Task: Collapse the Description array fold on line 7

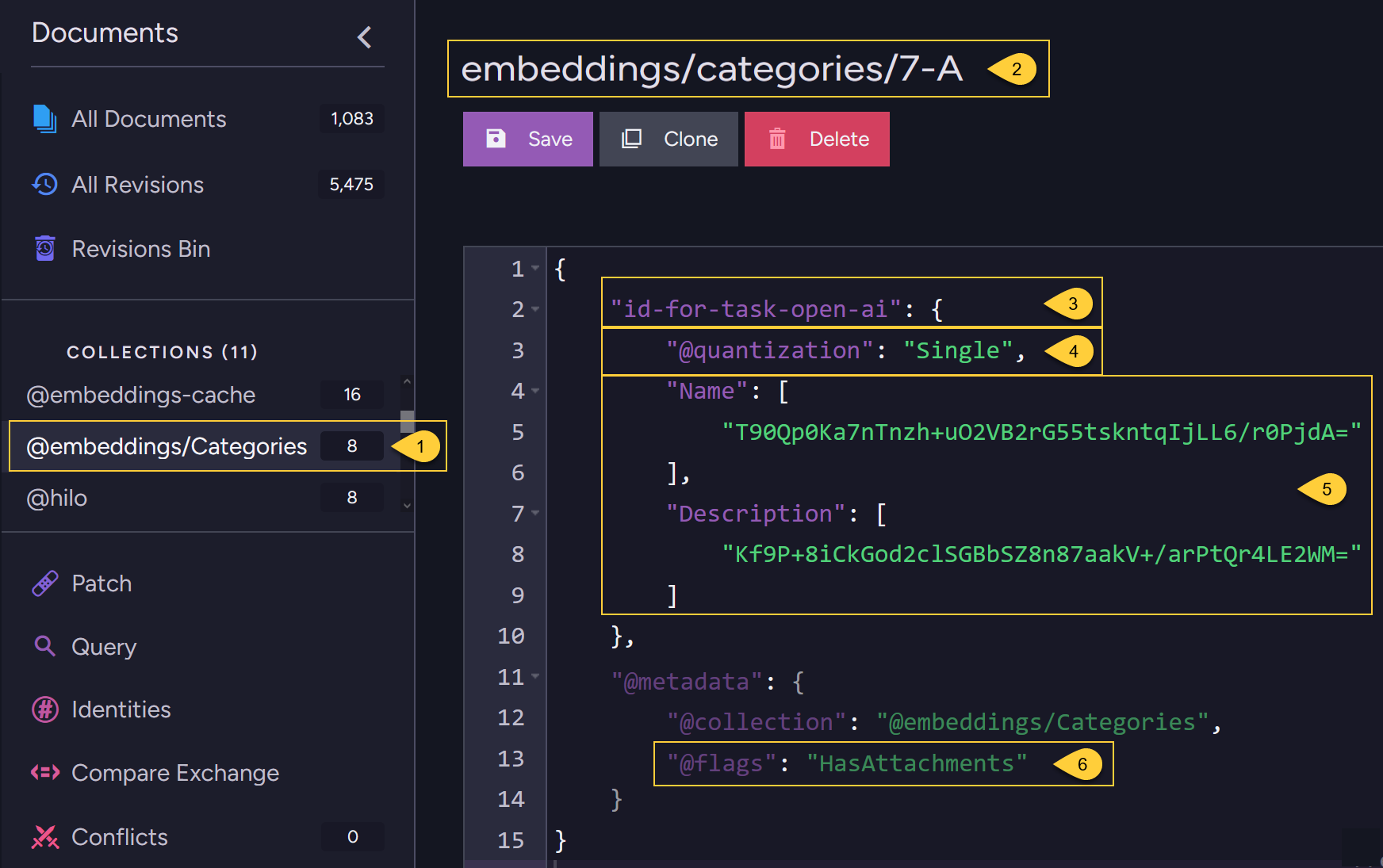Action: [535, 513]
